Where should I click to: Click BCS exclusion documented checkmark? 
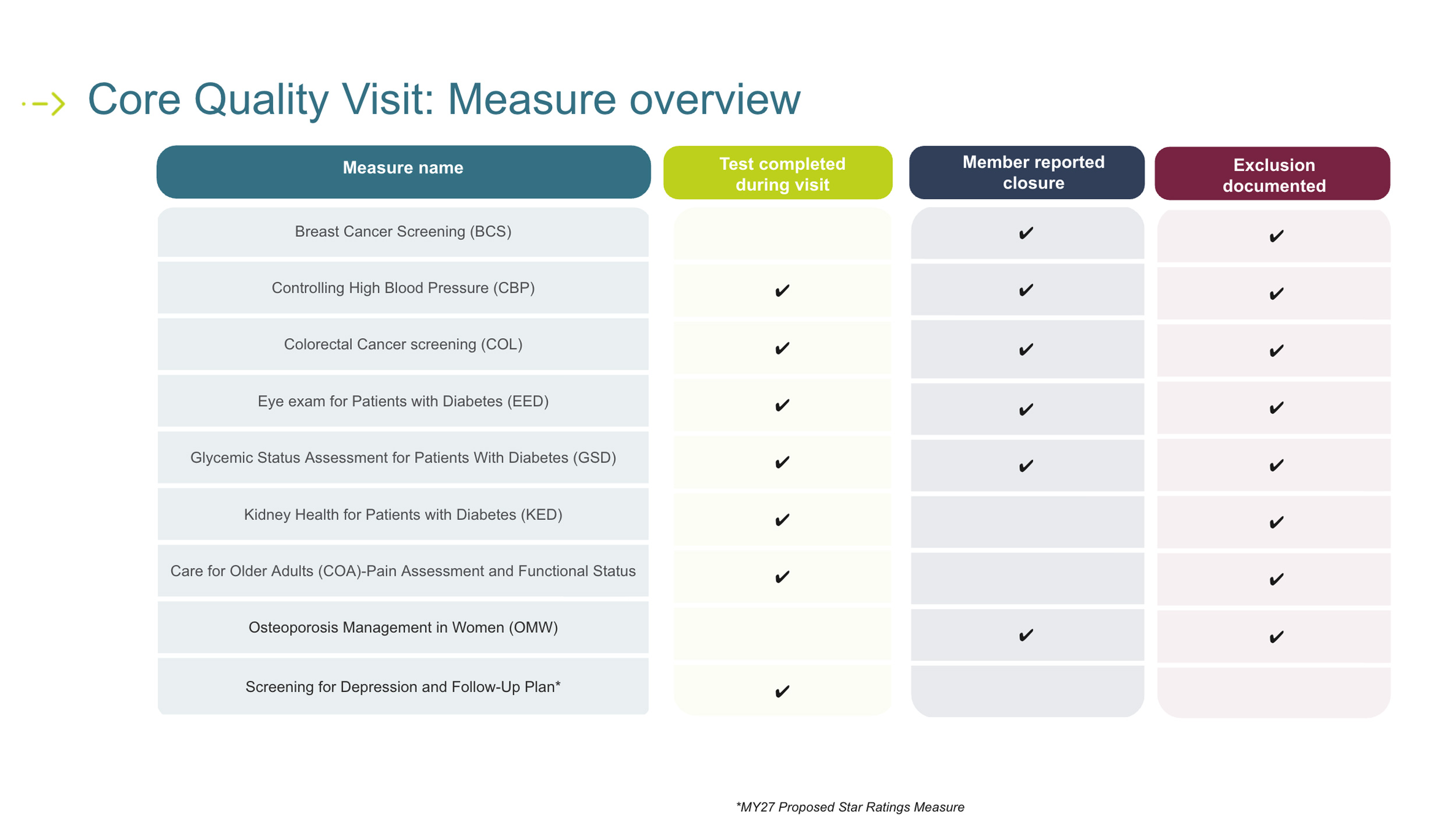coord(1275,236)
